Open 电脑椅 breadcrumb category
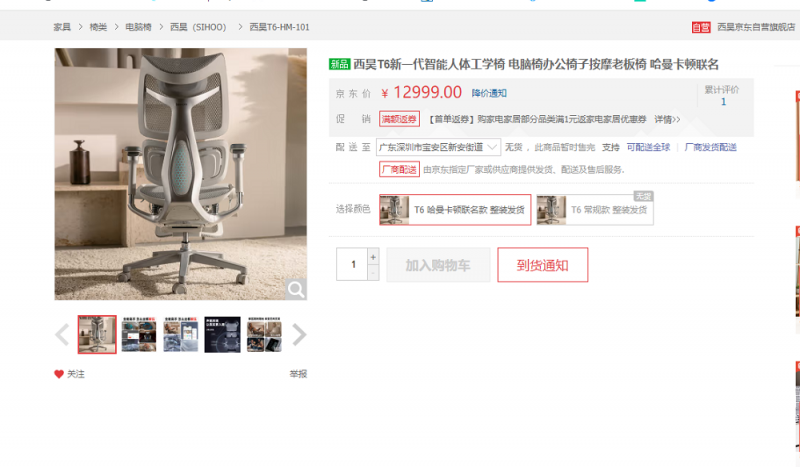800x467 pixels. [138, 27]
